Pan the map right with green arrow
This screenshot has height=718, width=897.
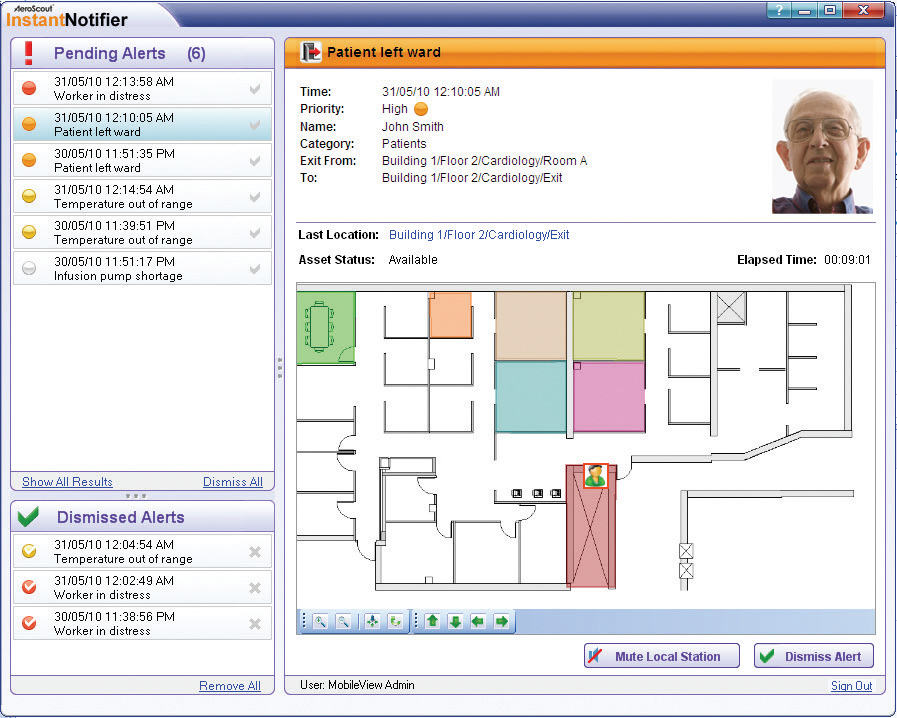[x=501, y=622]
